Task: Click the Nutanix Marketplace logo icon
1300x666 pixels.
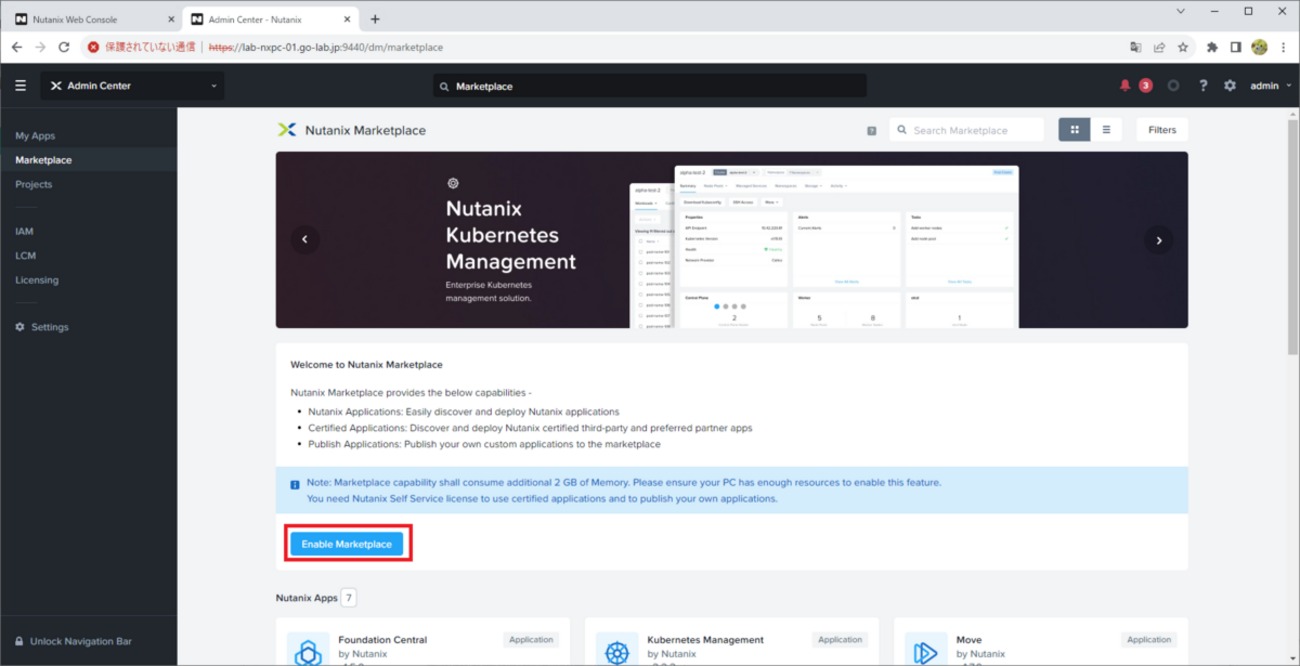Action: [x=286, y=130]
